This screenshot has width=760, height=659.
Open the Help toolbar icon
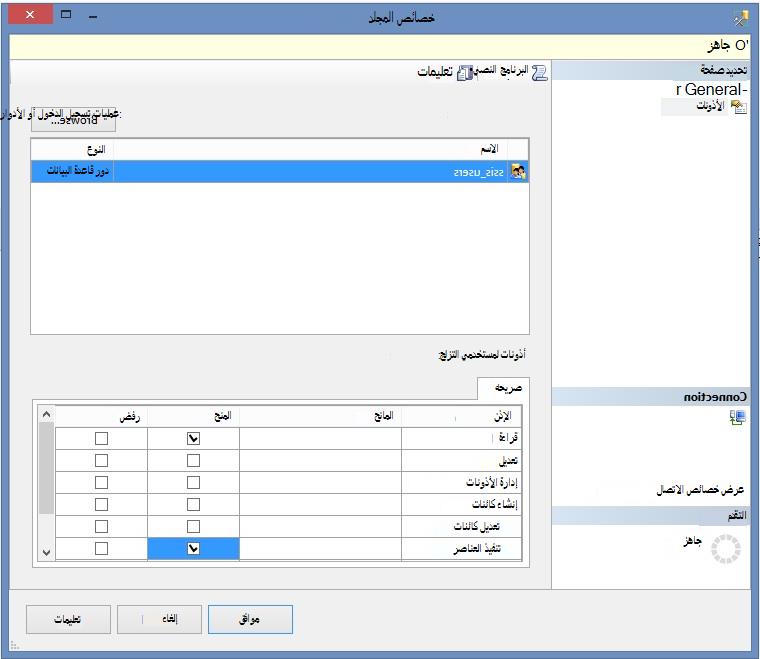464,73
